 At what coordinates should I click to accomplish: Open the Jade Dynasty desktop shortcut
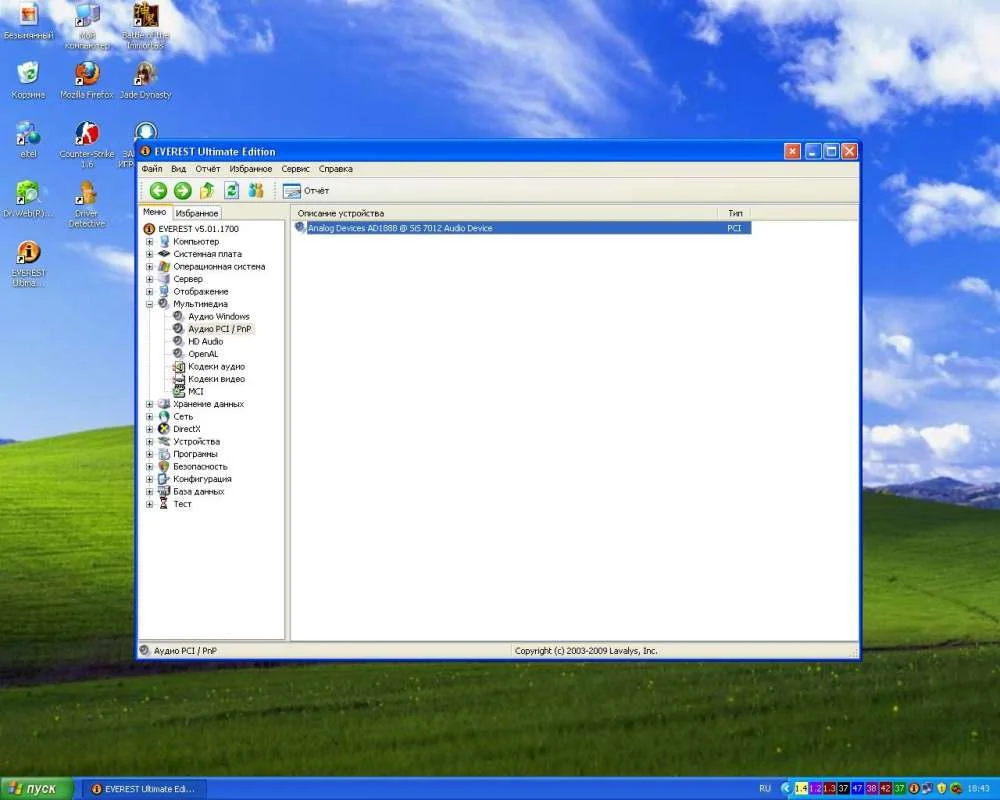tap(145, 80)
